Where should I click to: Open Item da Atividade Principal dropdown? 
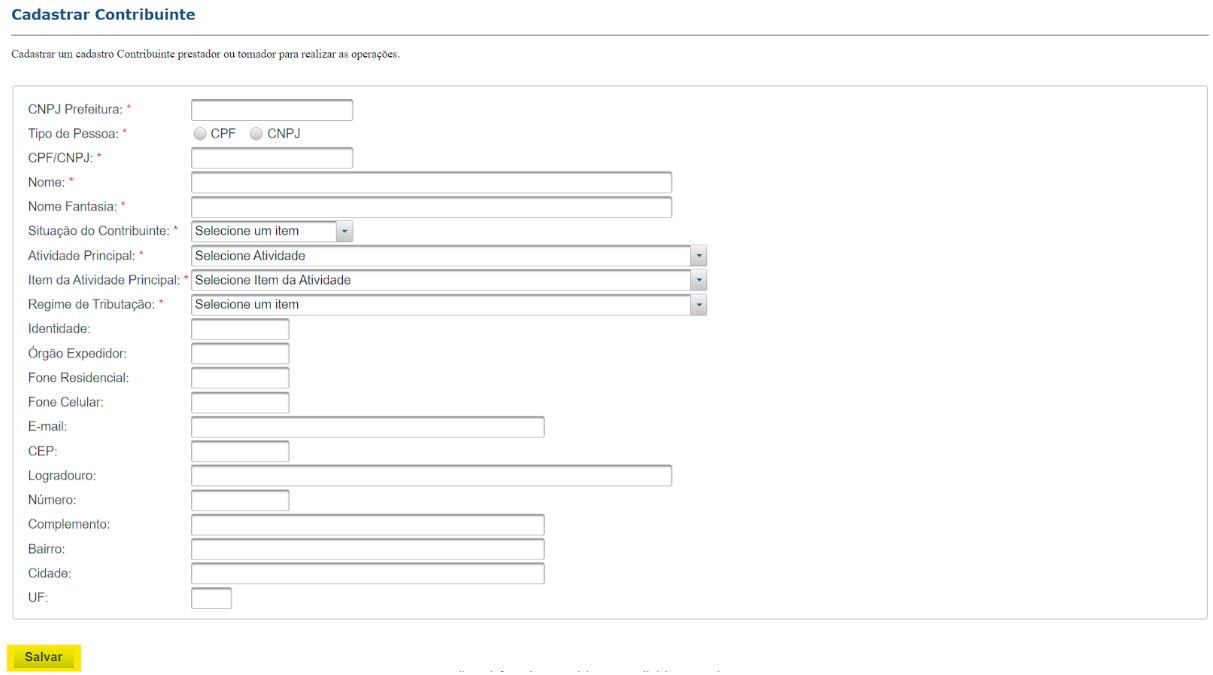(449, 280)
